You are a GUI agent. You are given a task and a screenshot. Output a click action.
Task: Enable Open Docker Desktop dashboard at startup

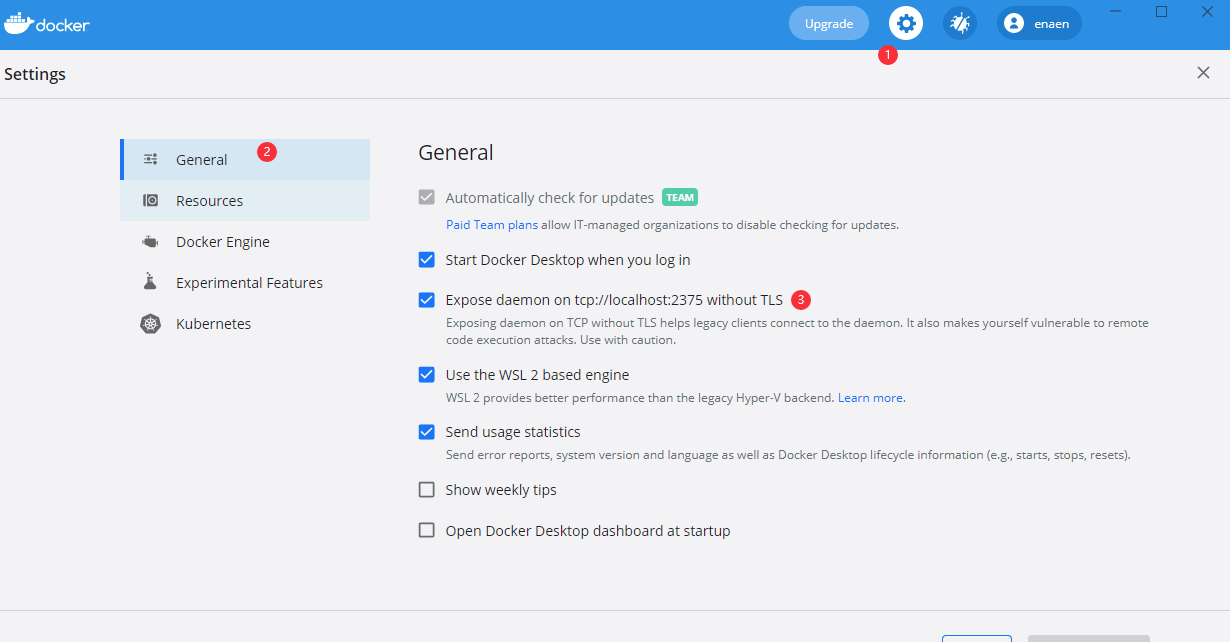point(427,531)
